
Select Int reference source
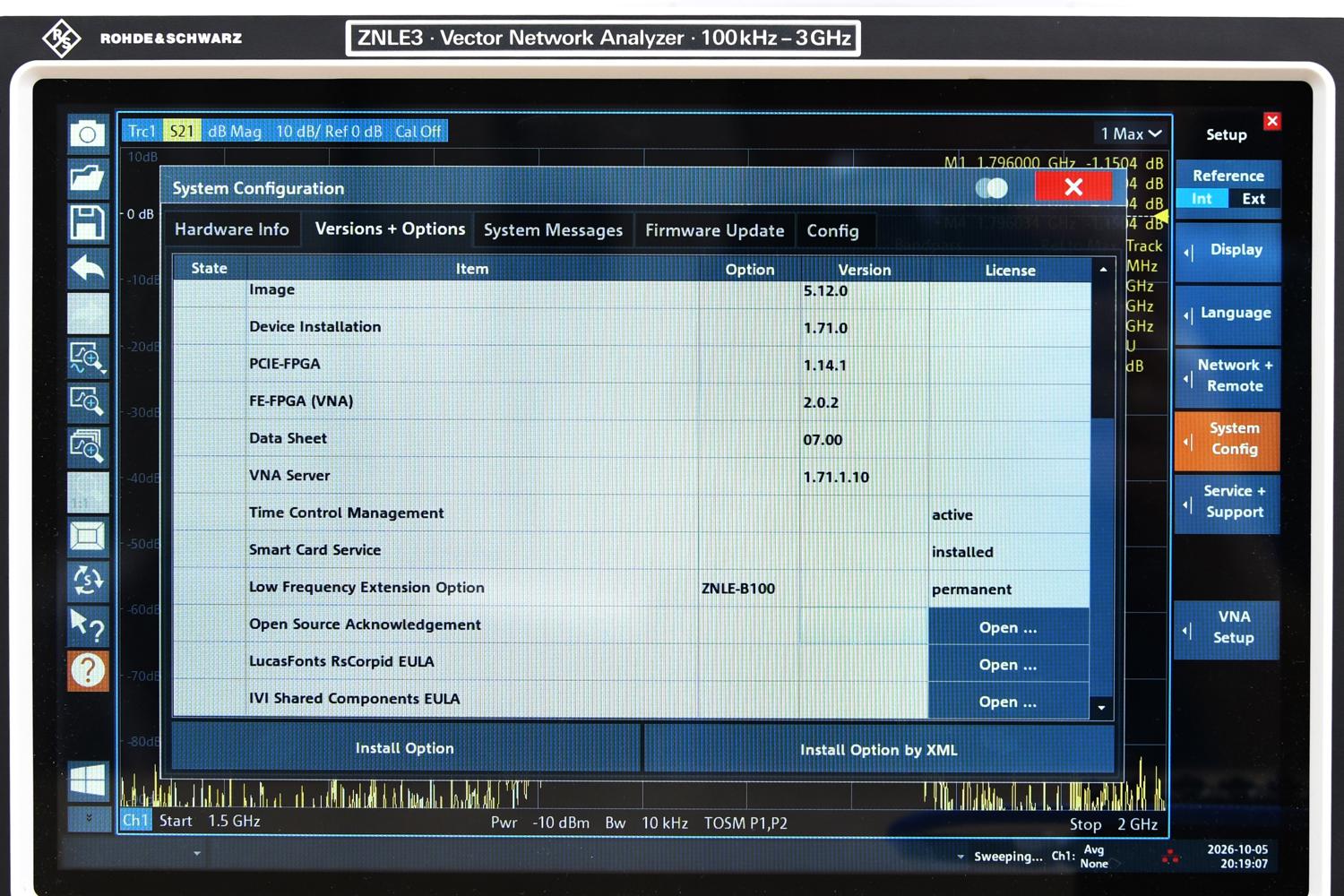click(1202, 199)
